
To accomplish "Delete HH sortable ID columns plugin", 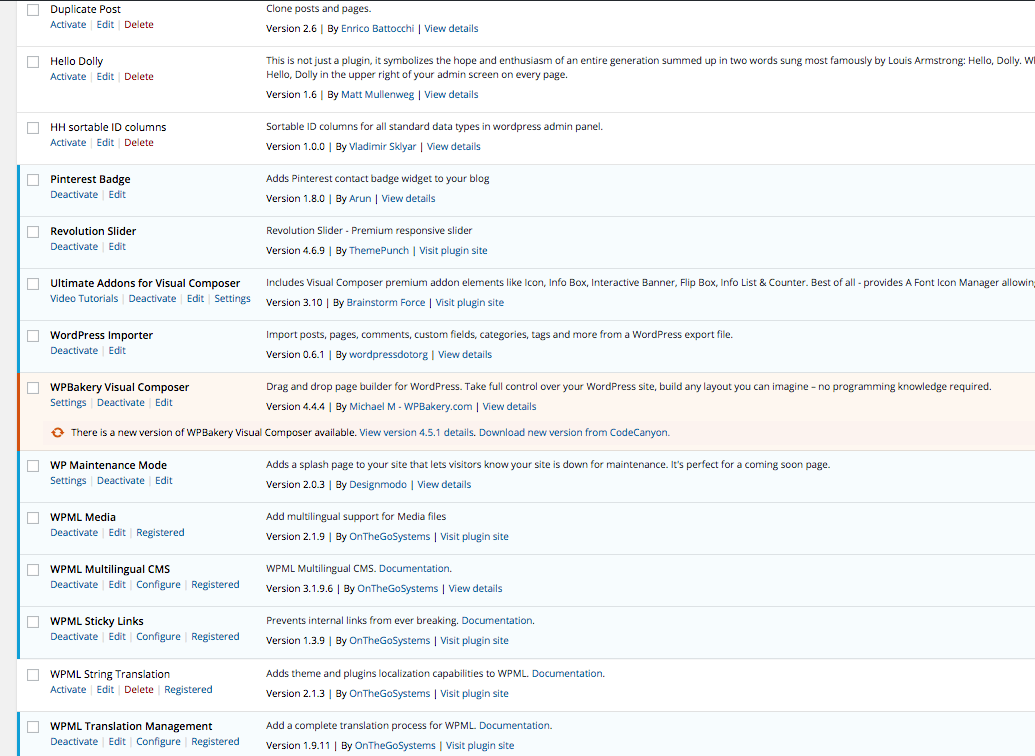I will click(x=139, y=143).
